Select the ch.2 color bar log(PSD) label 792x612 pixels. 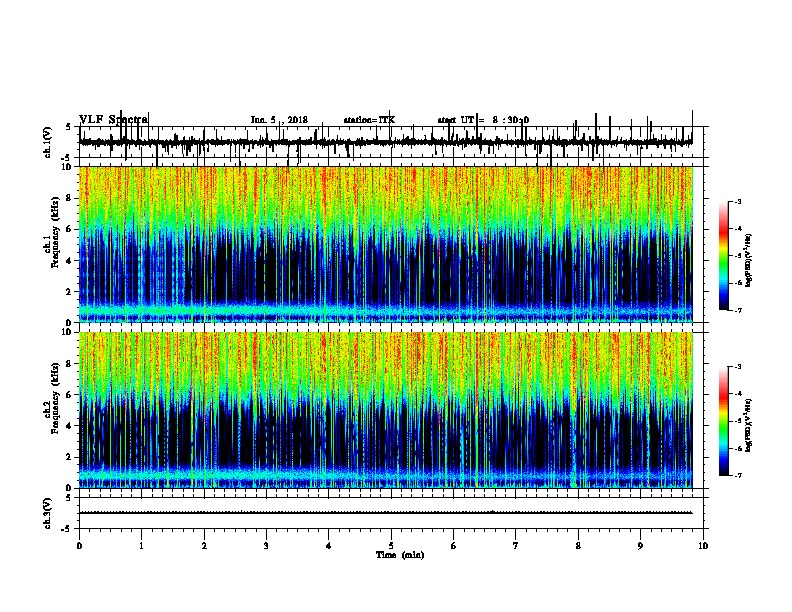[x=749, y=425]
